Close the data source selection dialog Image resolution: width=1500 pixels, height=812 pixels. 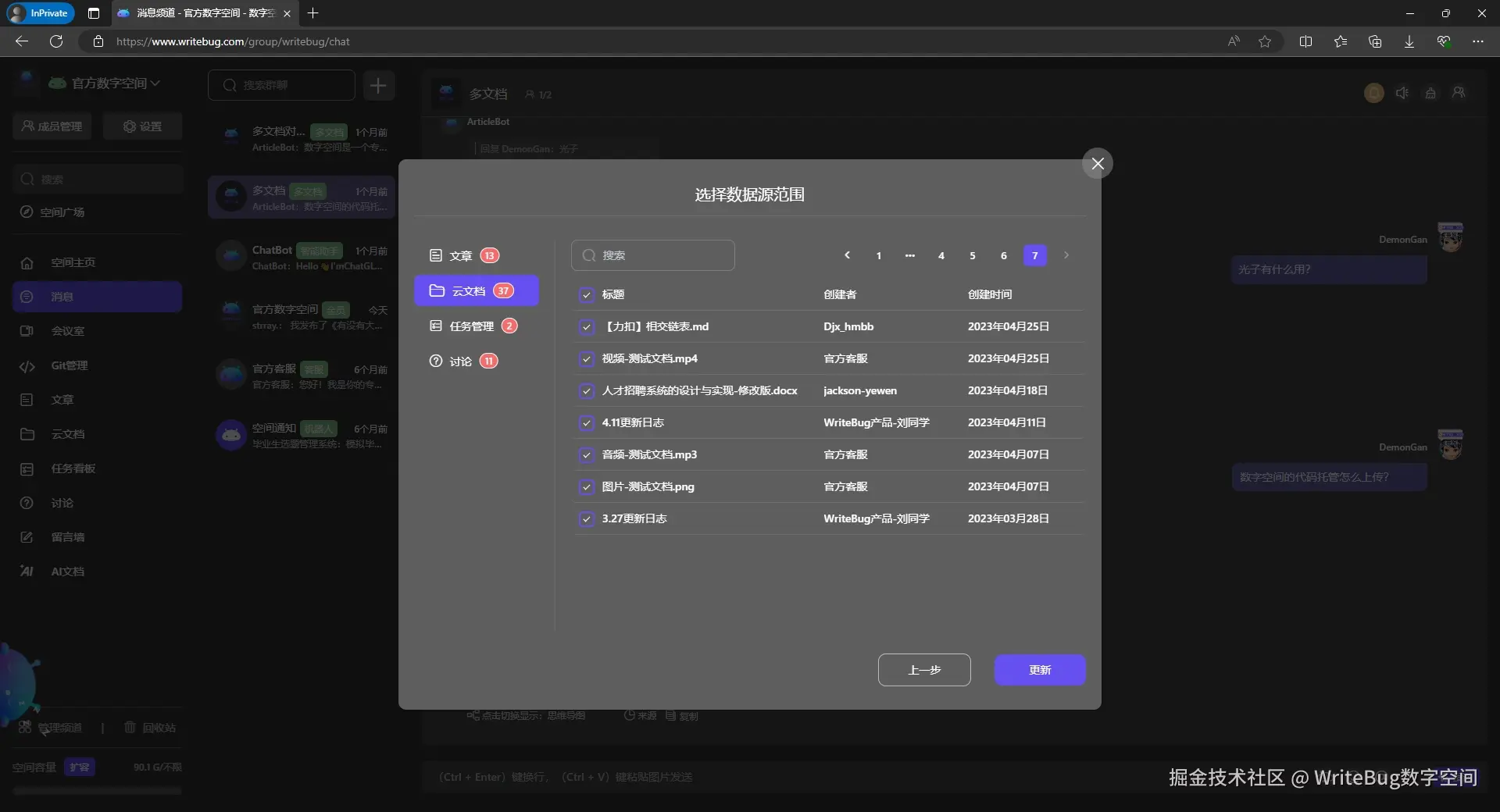coord(1097,163)
